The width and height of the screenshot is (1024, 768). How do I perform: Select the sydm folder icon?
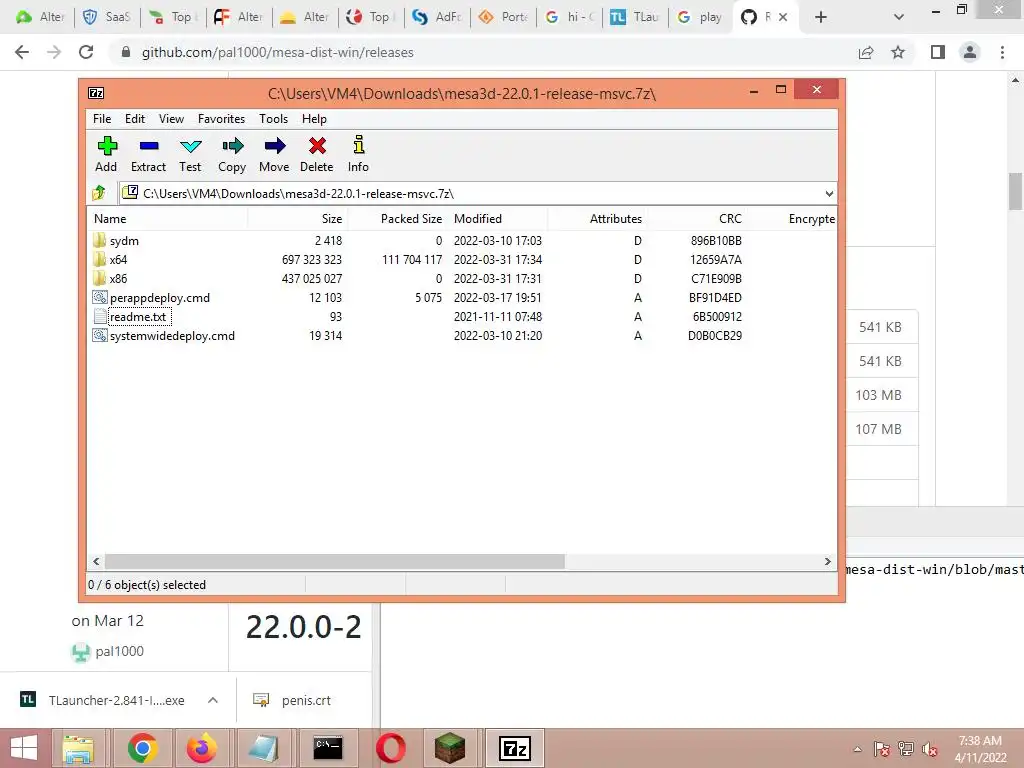tap(99, 240)
